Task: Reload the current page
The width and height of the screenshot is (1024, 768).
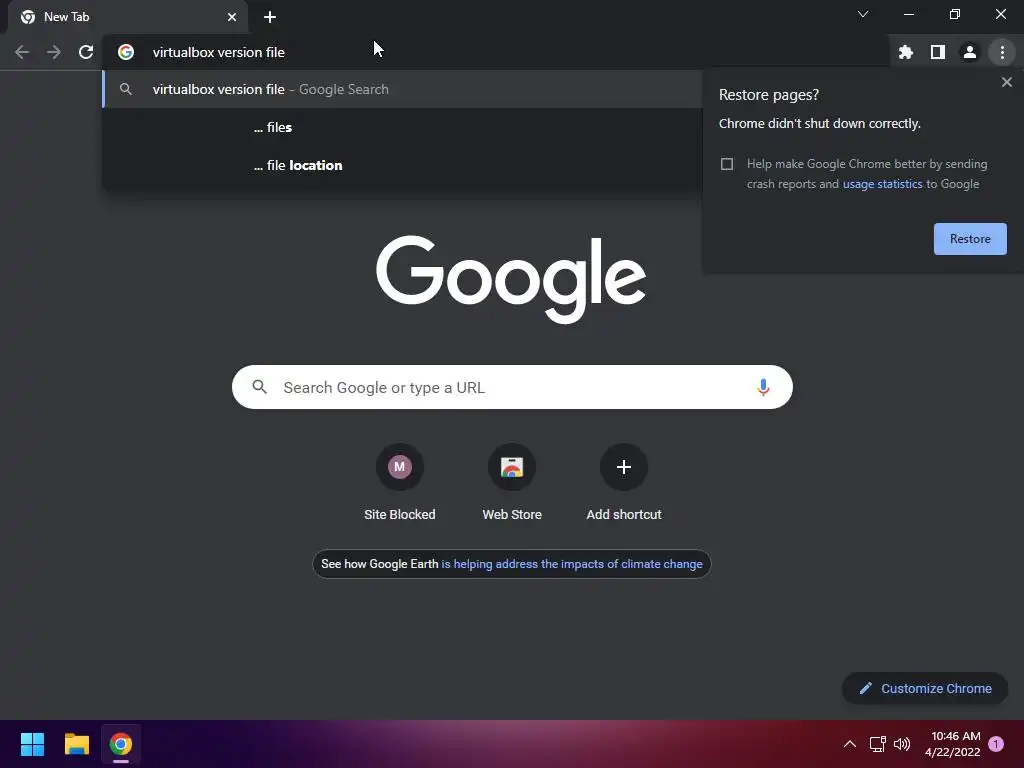Action: (86, 52)
